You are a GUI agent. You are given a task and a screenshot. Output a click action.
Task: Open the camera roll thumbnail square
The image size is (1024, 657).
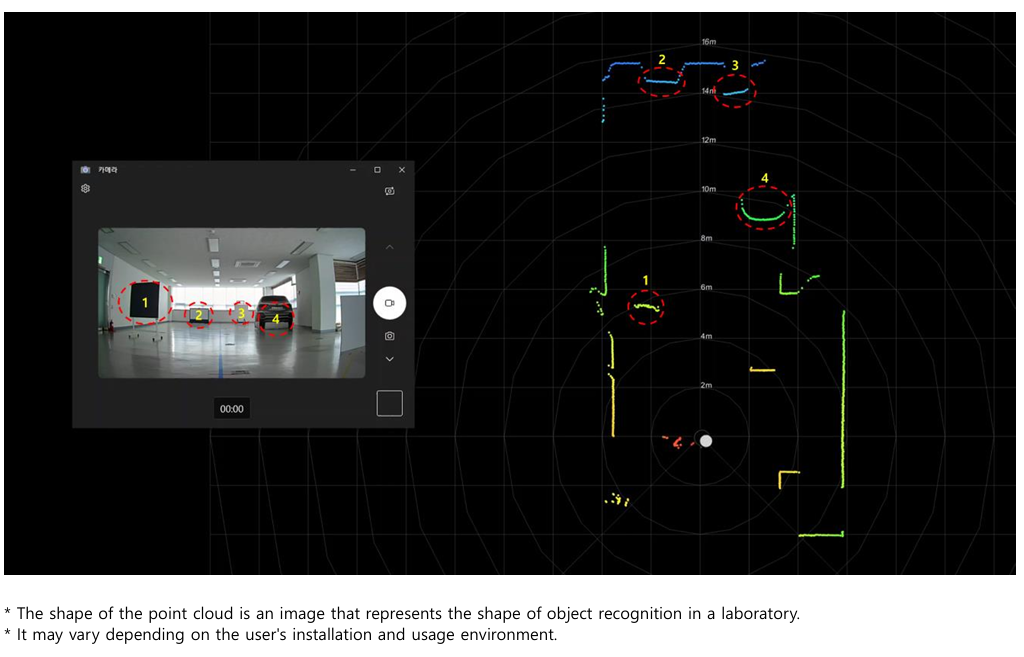(x=389, y=403)
